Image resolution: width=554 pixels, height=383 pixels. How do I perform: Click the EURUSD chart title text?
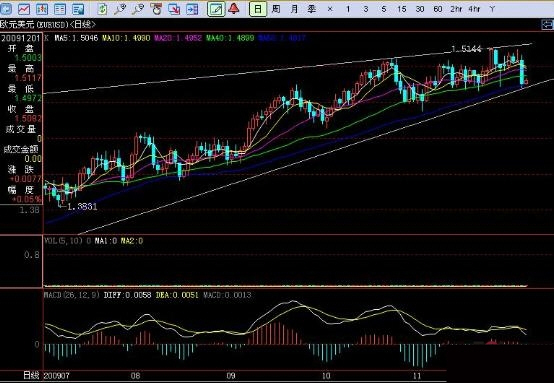[x=48, y=25]
